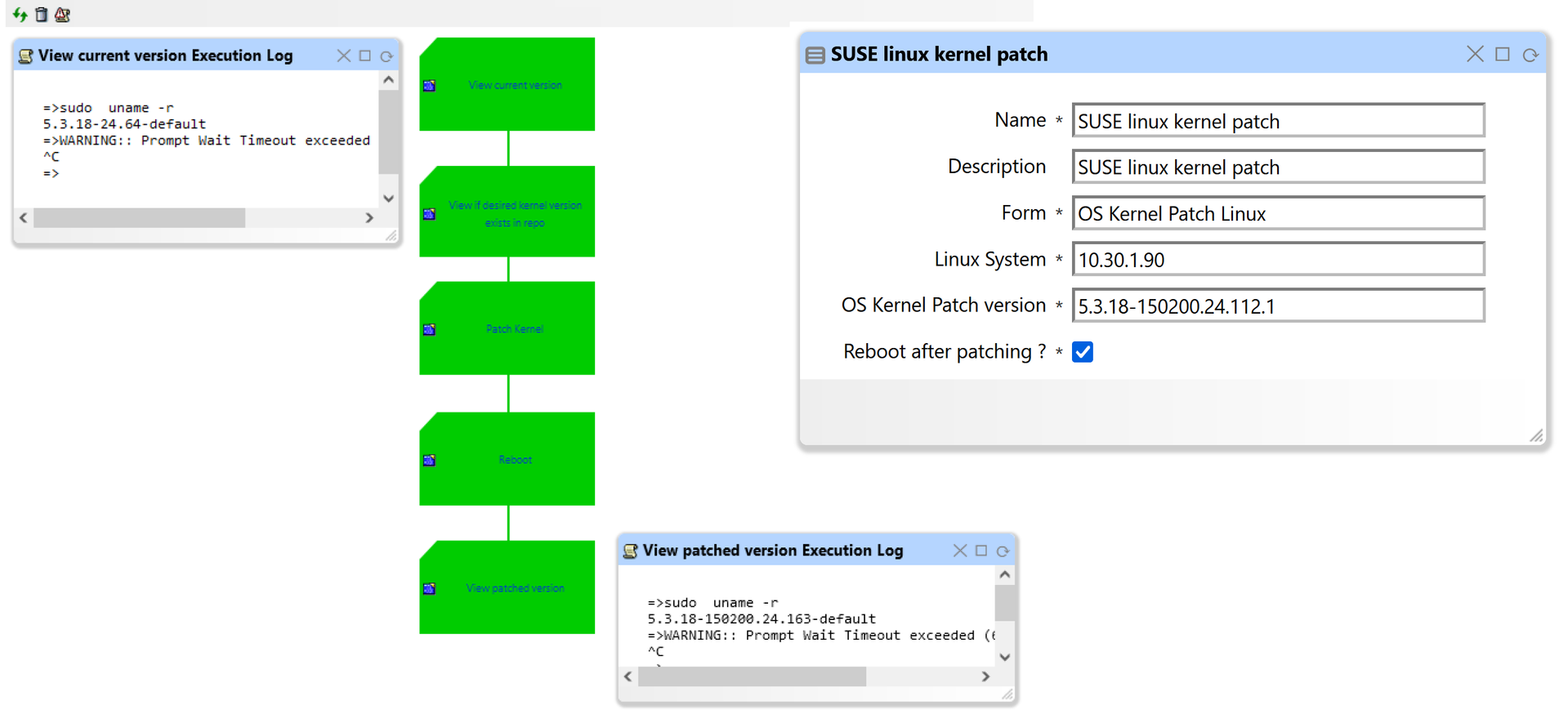Select the View patched version workflow node
Image resolution: width=1568 pixels, height=714 pixels.
tap(507, 587)
